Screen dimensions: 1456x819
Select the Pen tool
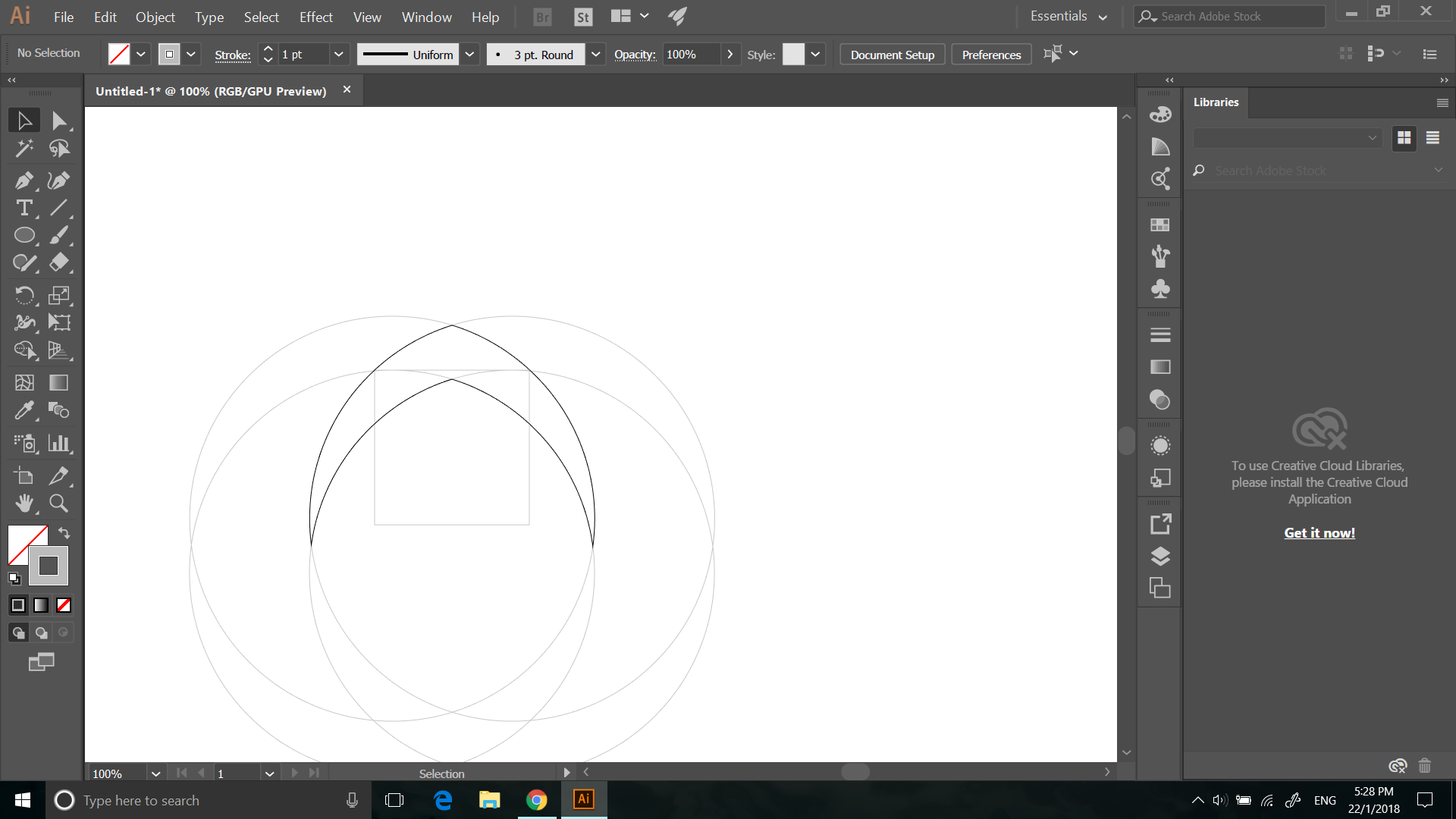coord(24,180)
